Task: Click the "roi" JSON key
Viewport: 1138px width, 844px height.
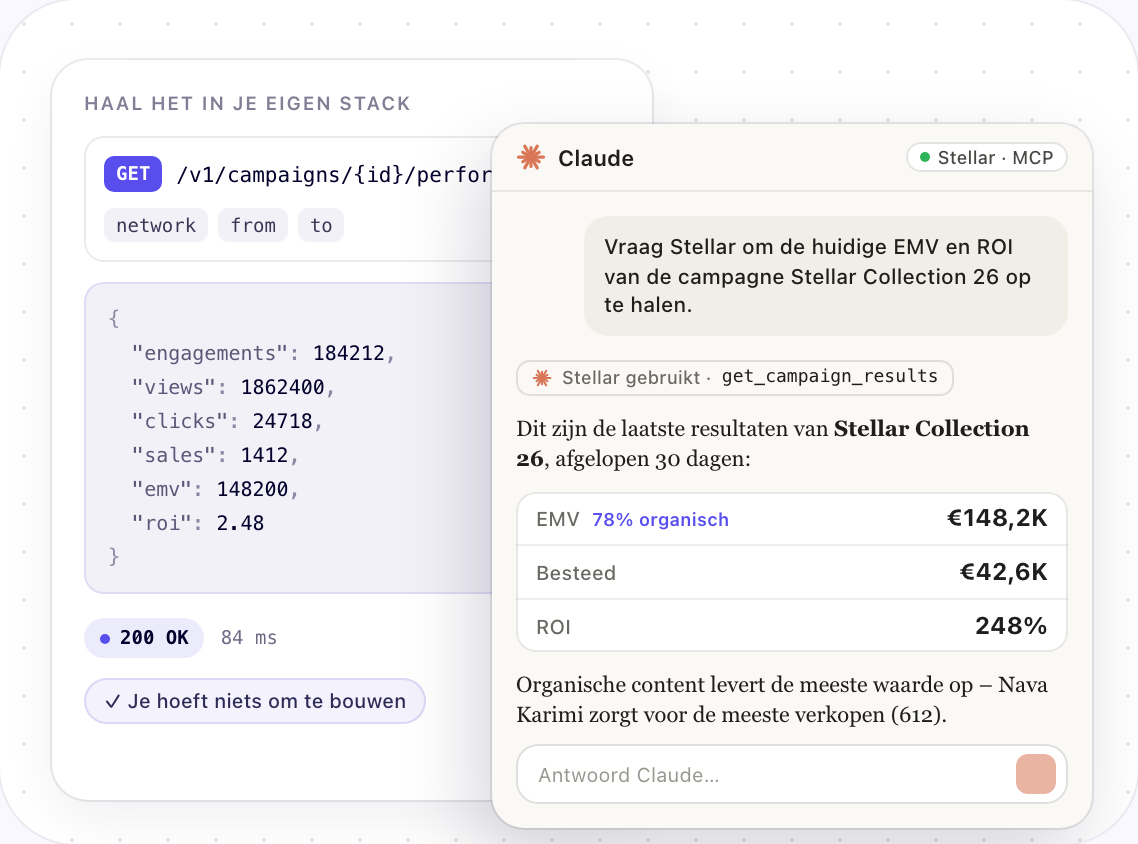Action: tap(161, 523)
